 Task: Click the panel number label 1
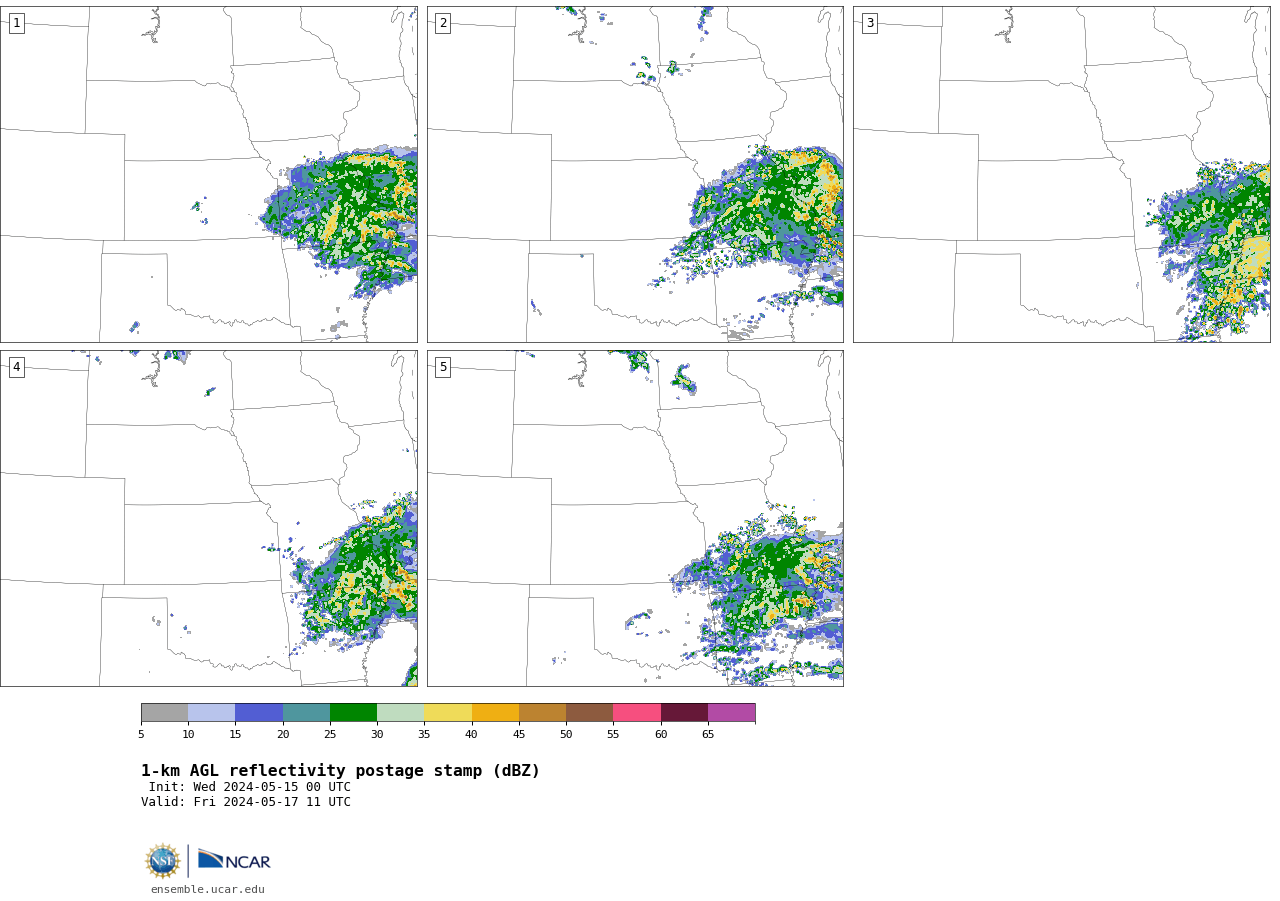pos(16,23)
